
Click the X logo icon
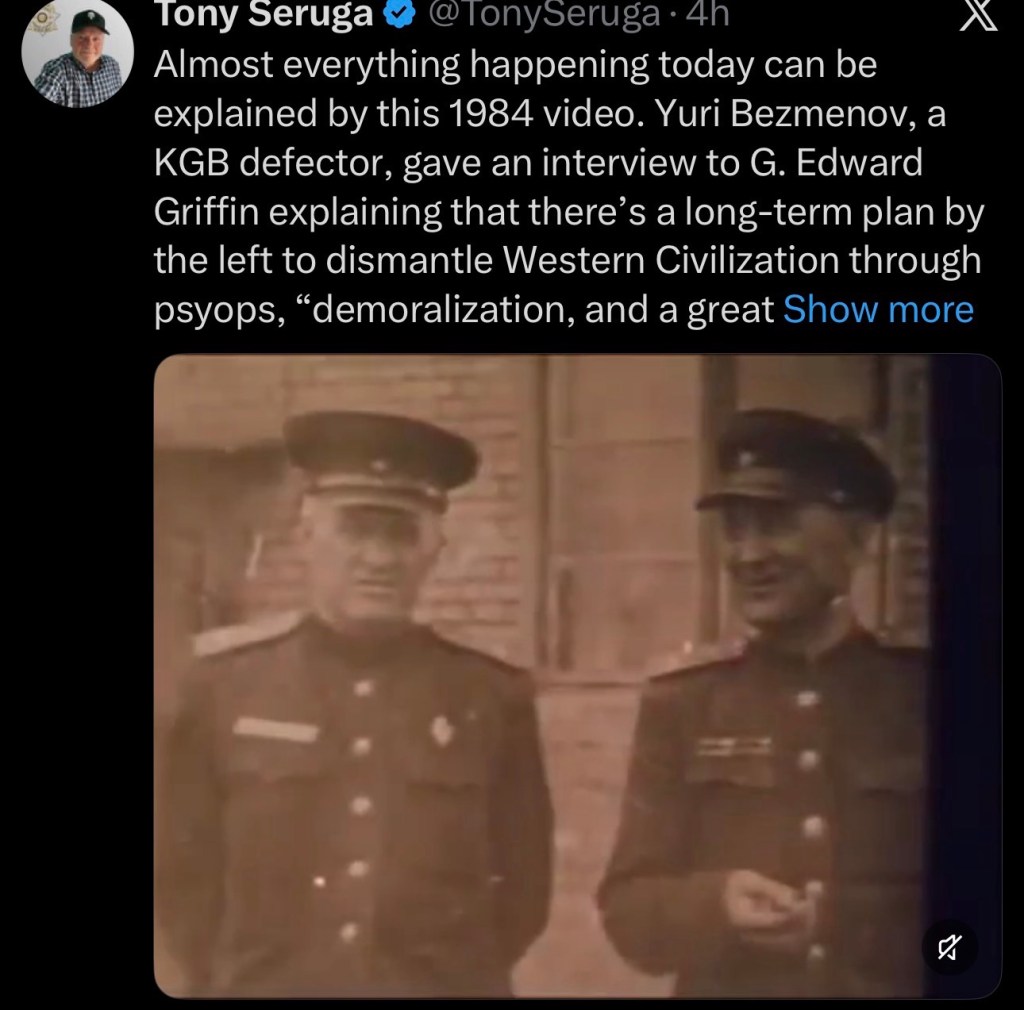click(978, 16)
